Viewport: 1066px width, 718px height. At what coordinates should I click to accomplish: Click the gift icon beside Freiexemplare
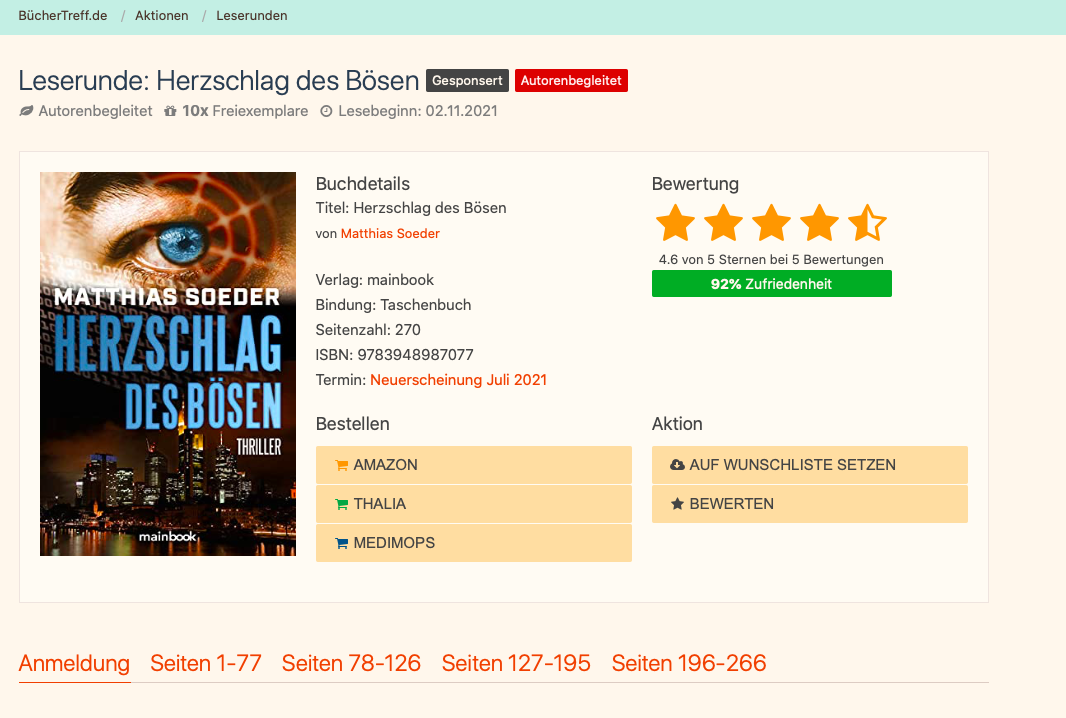coord(170,111)
